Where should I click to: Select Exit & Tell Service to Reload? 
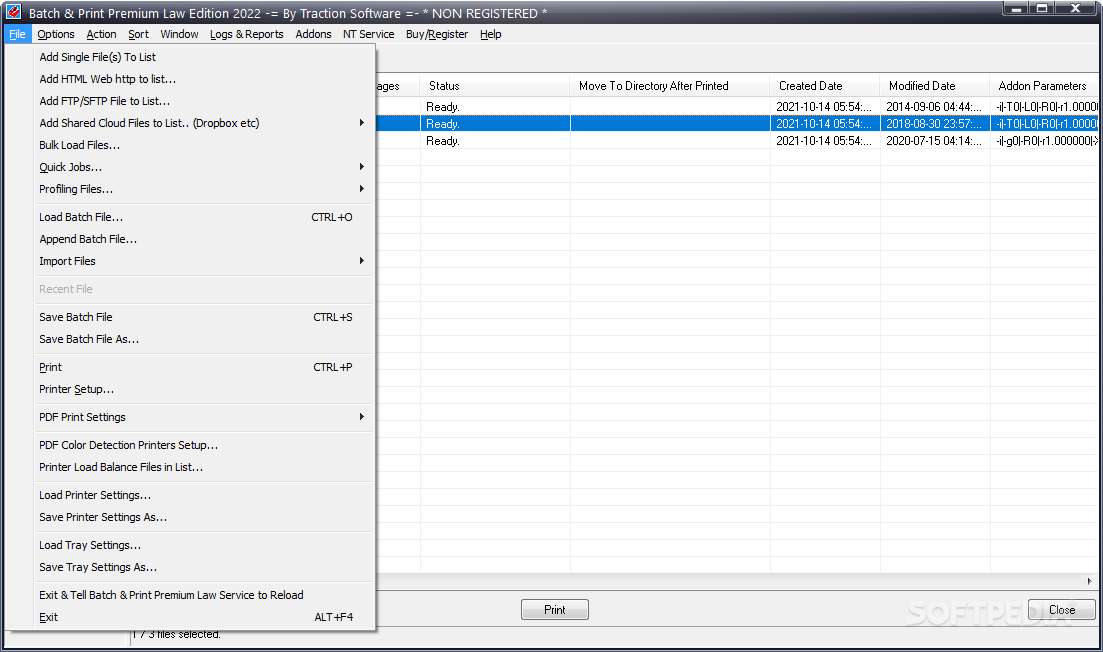pyautogui.click(x=204, y=594)
